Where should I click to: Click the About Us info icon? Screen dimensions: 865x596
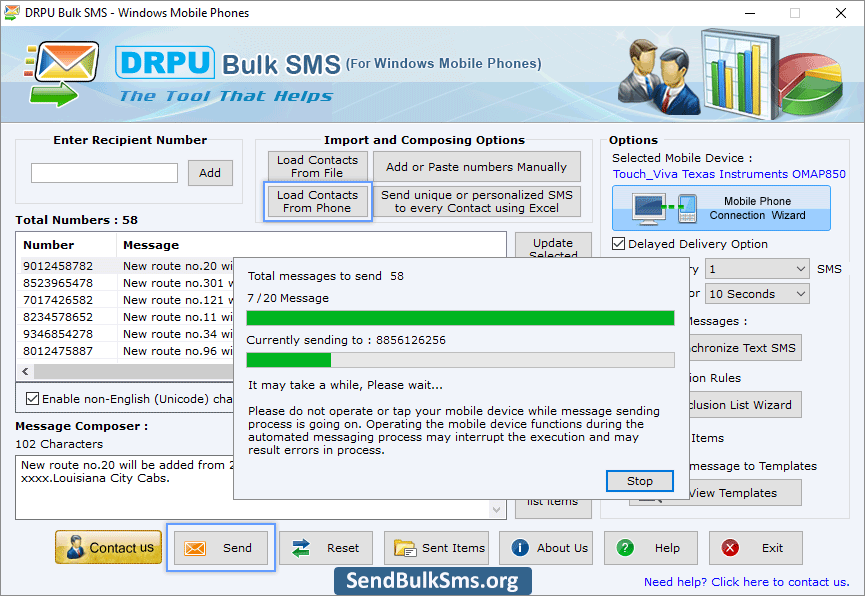click(x=520, y=547)
